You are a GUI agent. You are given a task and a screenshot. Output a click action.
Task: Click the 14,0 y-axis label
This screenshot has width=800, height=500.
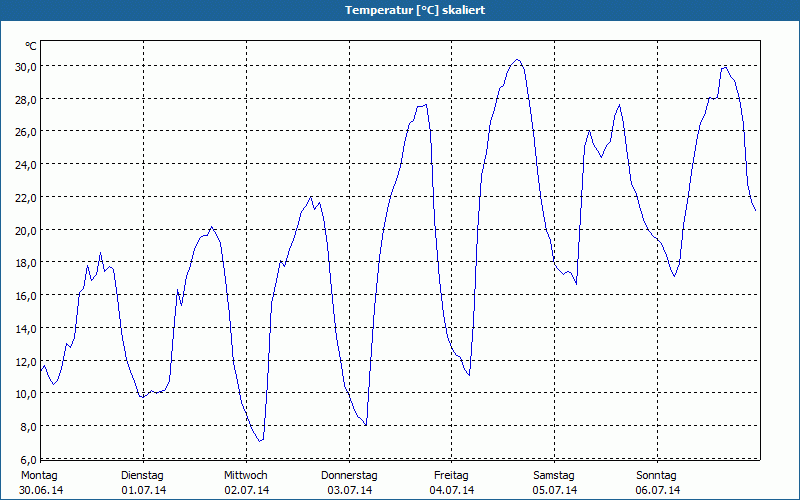[x=26, y=329]
